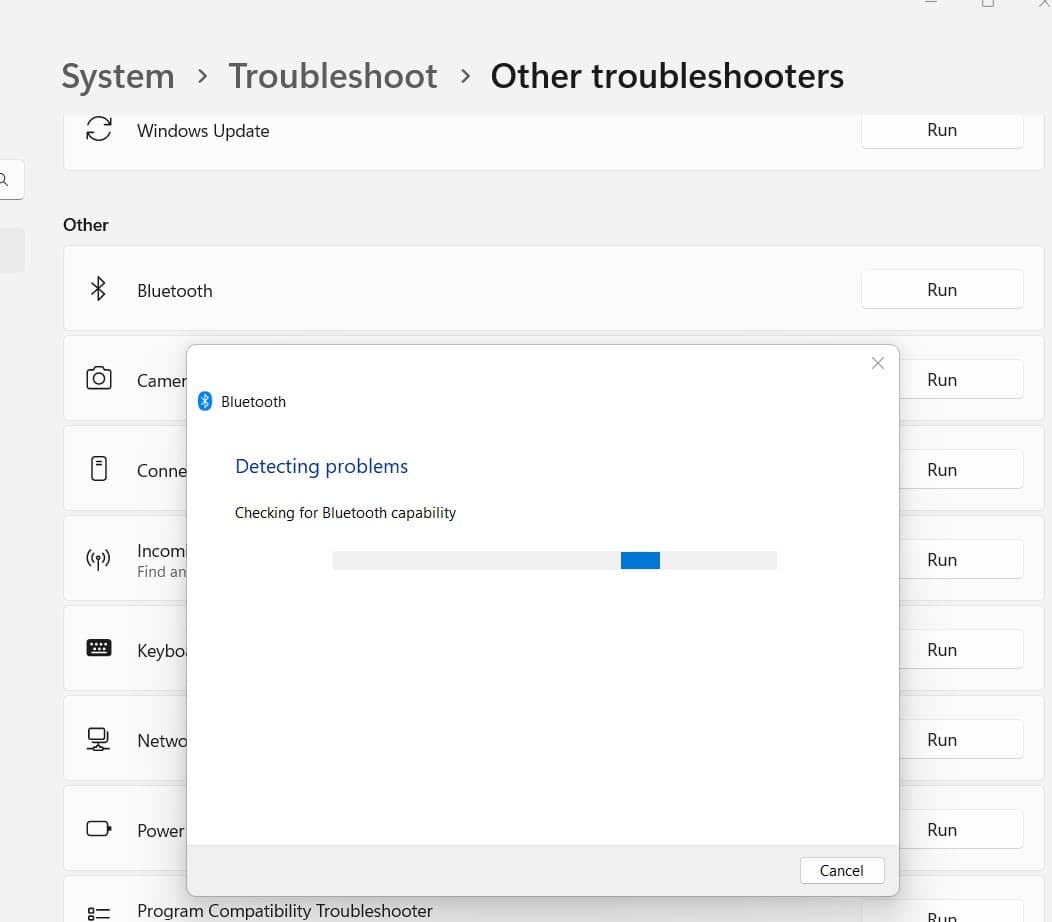Image resolution: width=1052 pixels, height=922 pixels.
Task: Click Checking for Bluetooth capability text
Action: point(345,513)
